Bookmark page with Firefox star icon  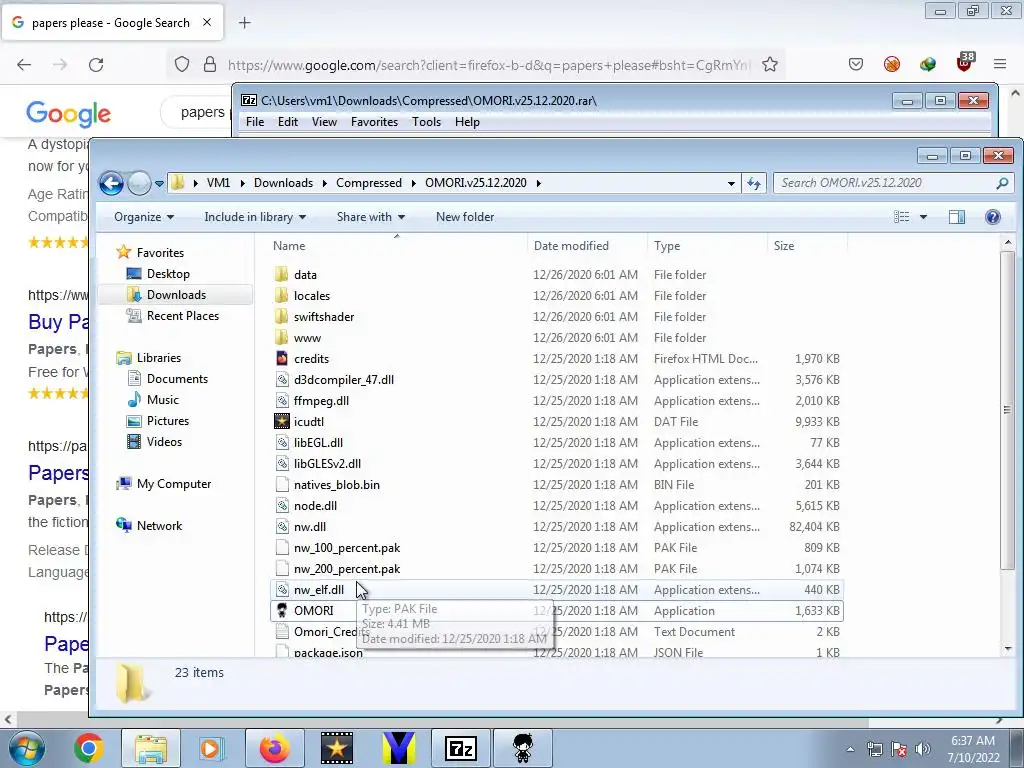pyautogui.click(x=770, y=64)
